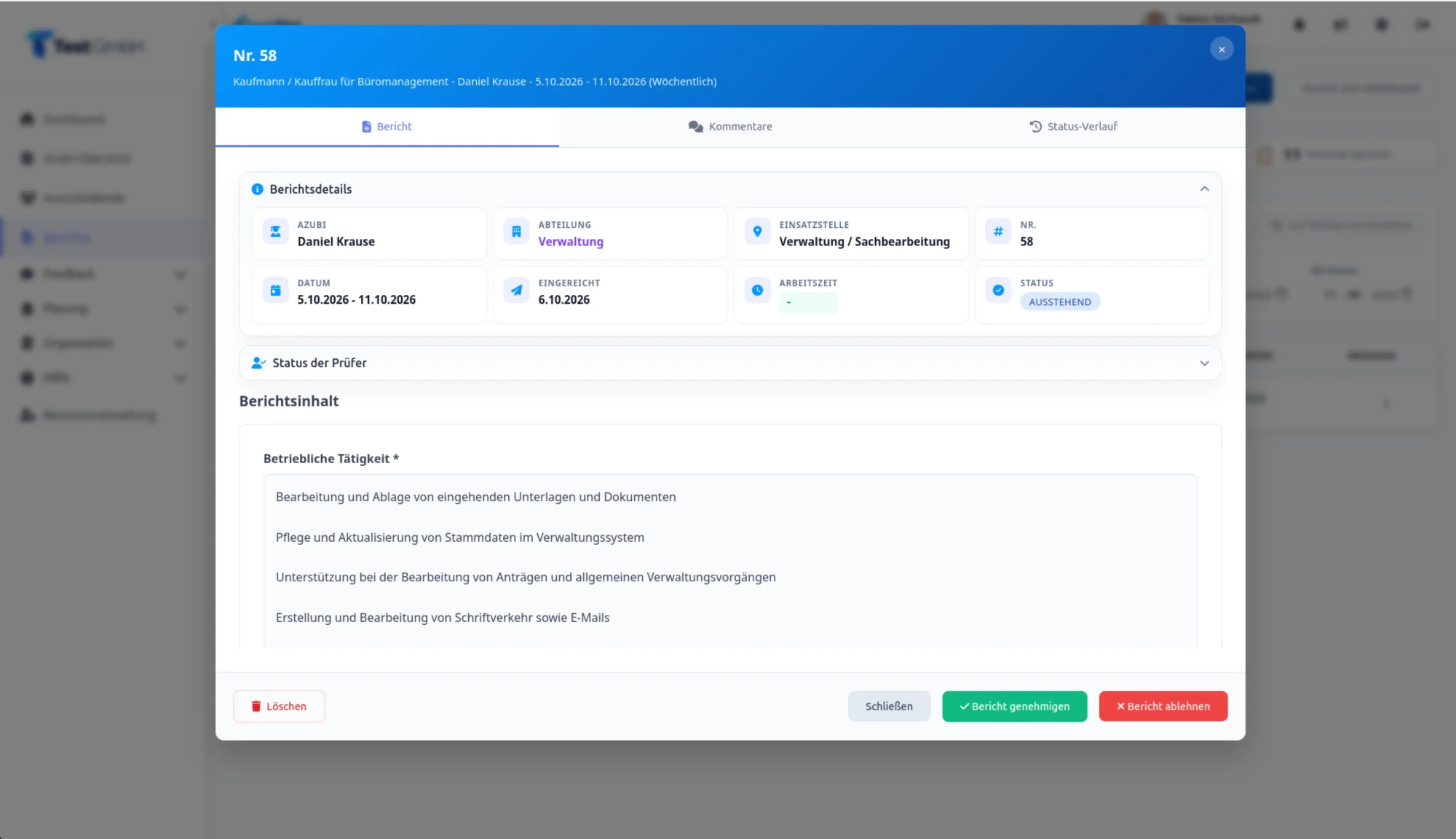Click the submitted date 6.10.2026
The width and height of the screenshot is (1456, 839).
[563, 300]
